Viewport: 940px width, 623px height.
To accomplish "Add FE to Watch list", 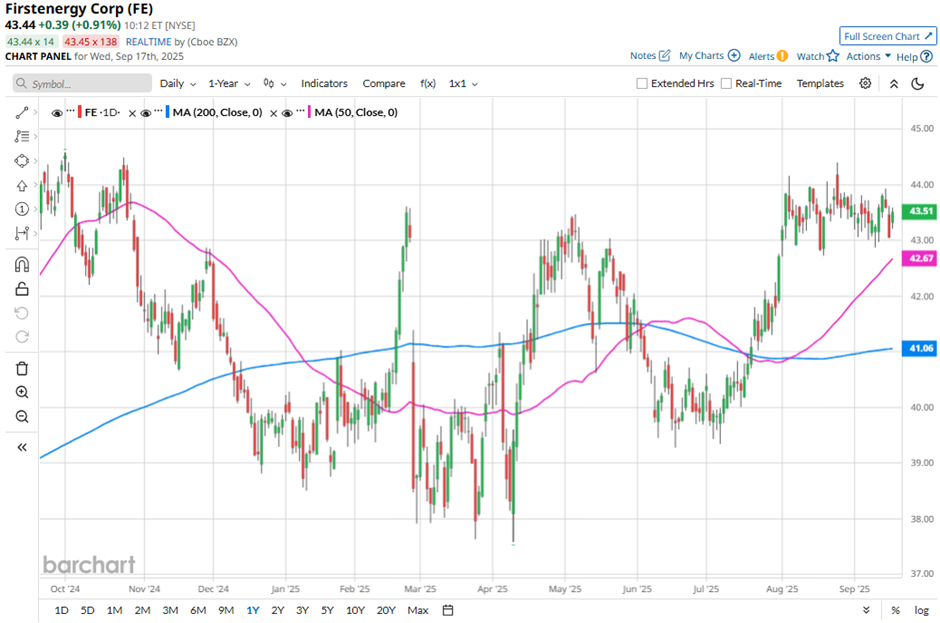I will point(818,56).
